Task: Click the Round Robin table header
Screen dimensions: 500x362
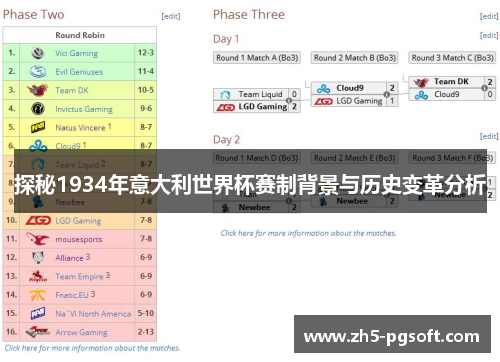Action: click(80, 35)
